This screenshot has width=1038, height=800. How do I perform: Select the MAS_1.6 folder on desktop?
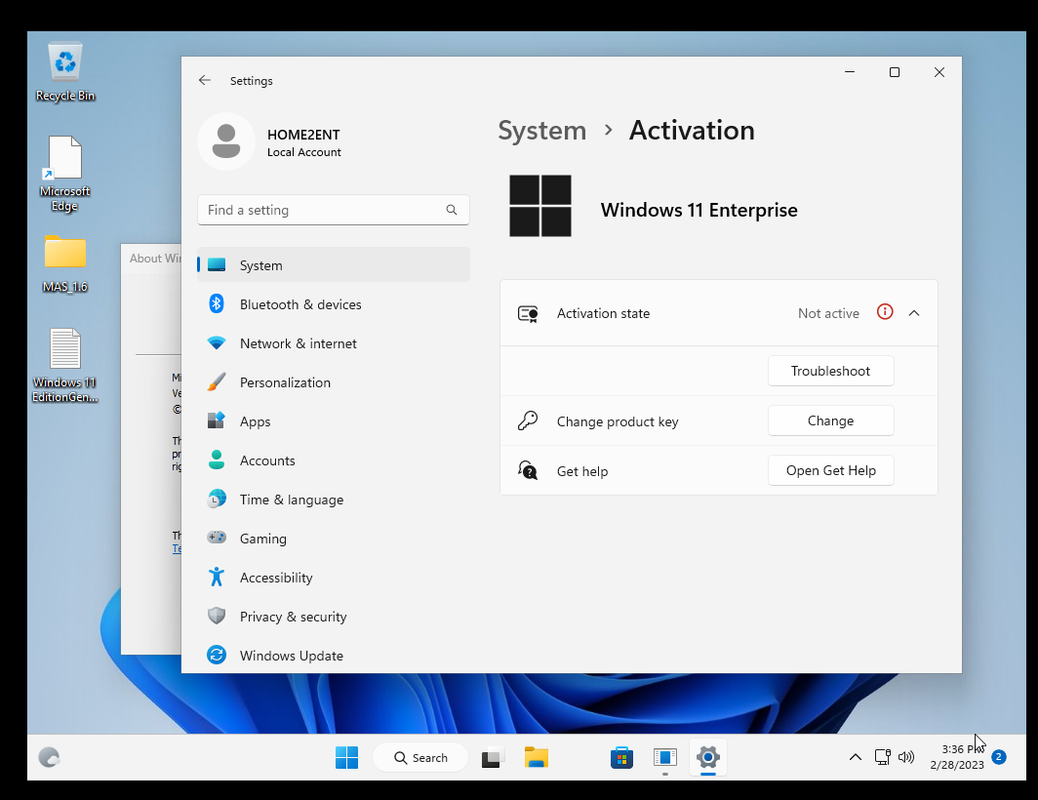click(x=65, y=264)
